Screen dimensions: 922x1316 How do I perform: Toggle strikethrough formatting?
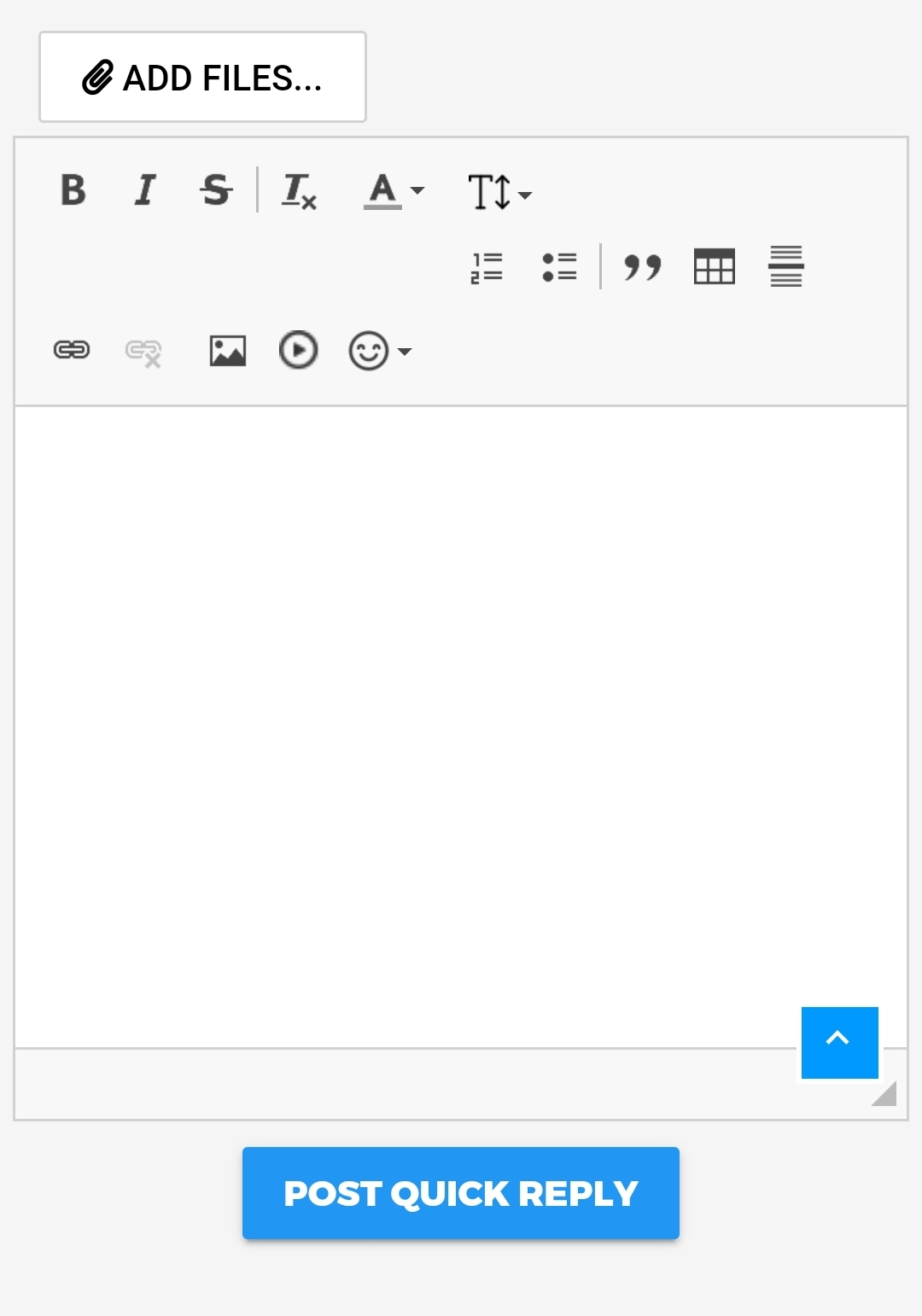216,189
